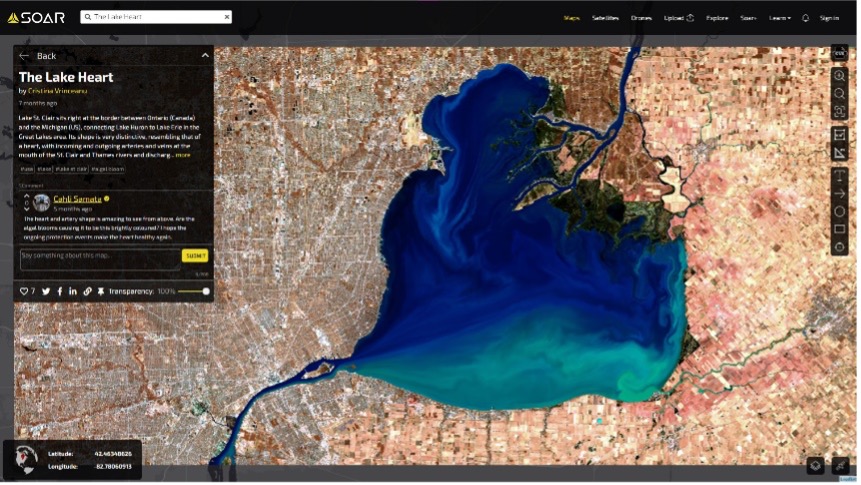Click the yellow SUBMIT comment button
Viewport: 861px width, 485px height.
click(195, 256)
